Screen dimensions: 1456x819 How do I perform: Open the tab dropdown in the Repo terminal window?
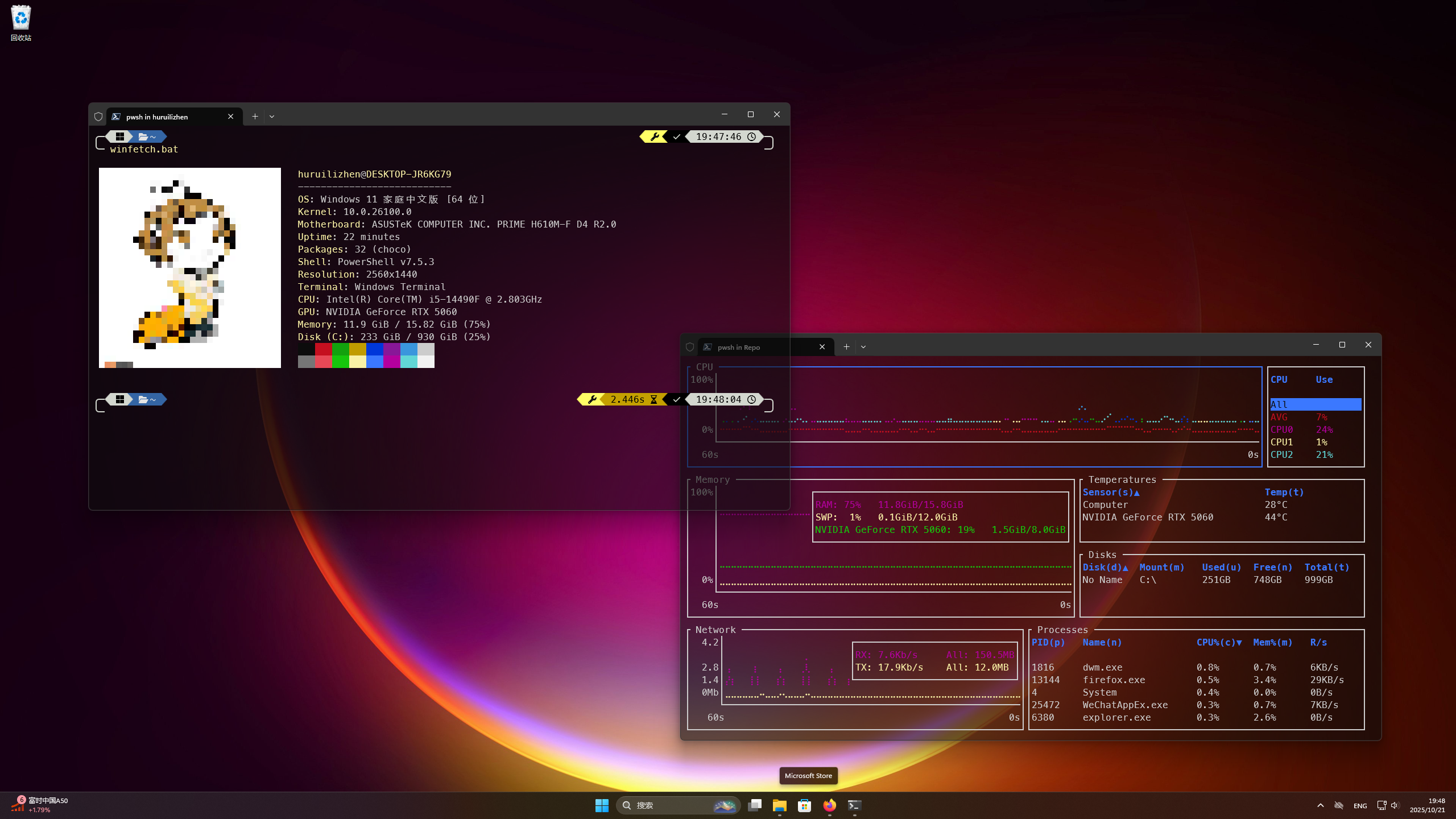pyautogui.click(x=863, y=346)
